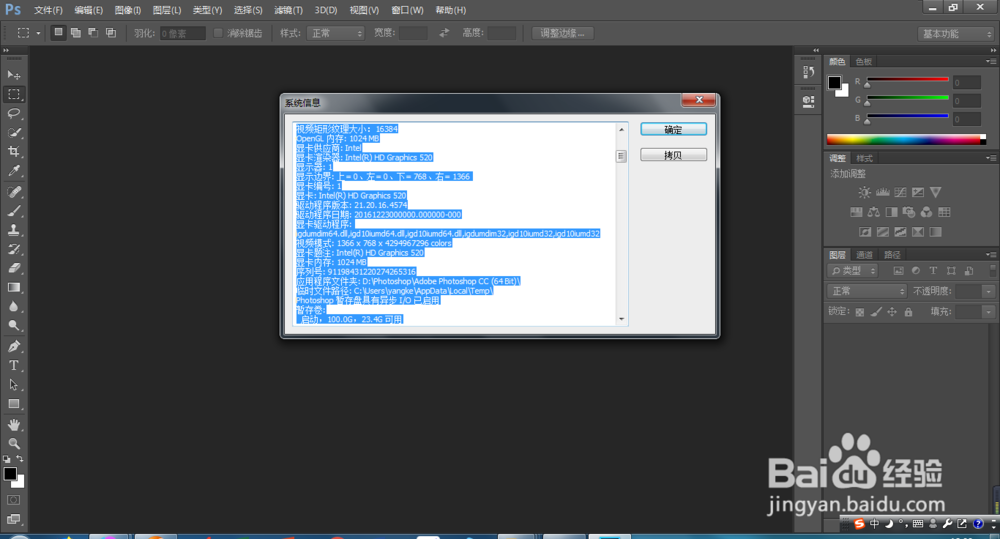Collapse the right panel dock arrows
This screenshot has height=539, width=1000.
pos(993,50)
